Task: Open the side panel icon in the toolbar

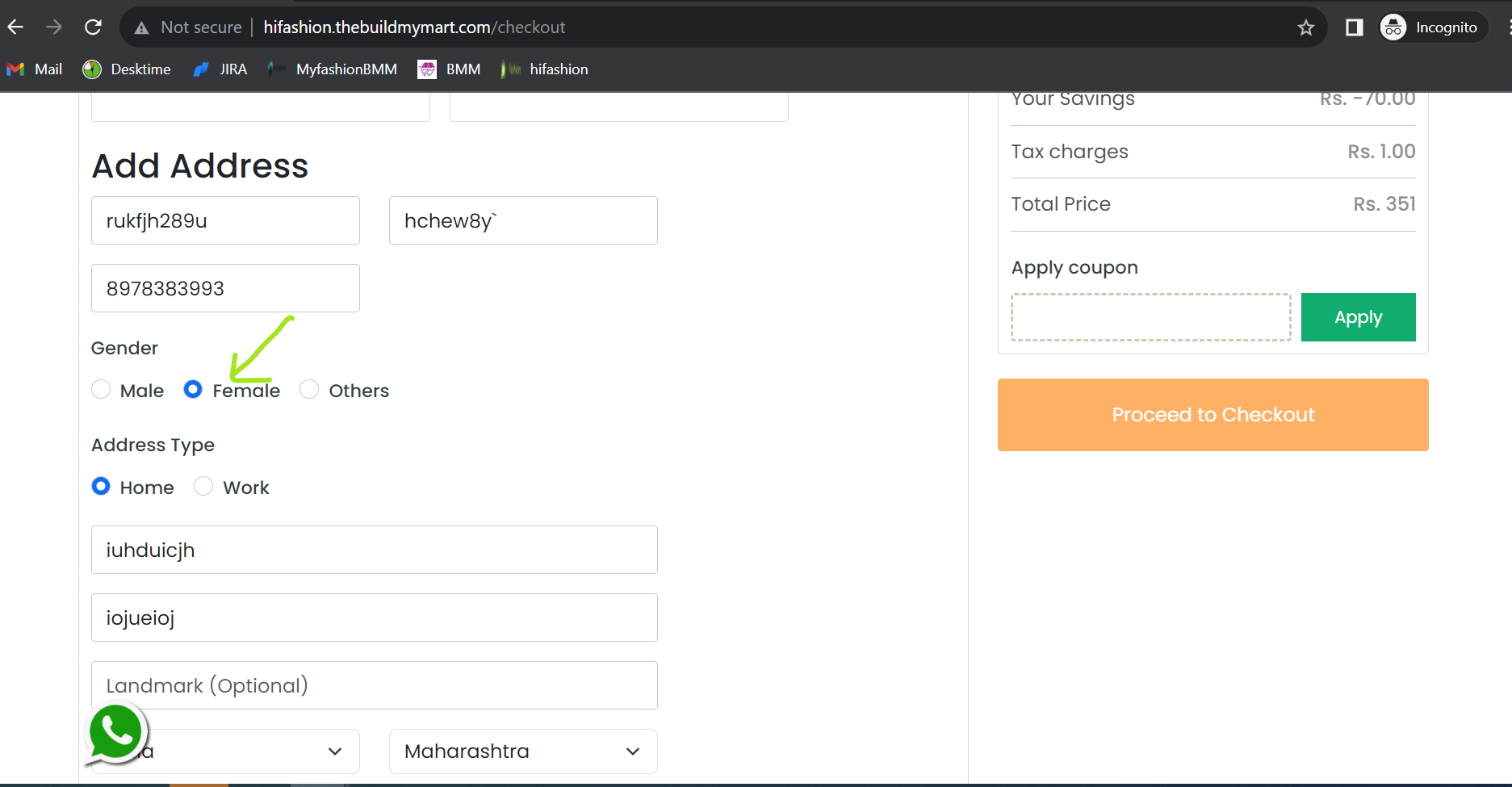Action: [1355, 28]
